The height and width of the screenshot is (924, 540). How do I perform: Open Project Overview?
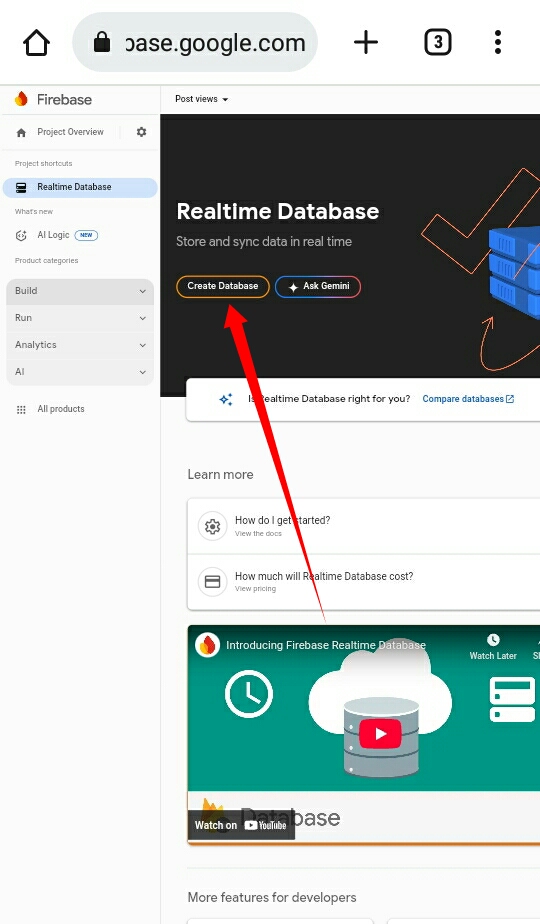tap(70, 132)
